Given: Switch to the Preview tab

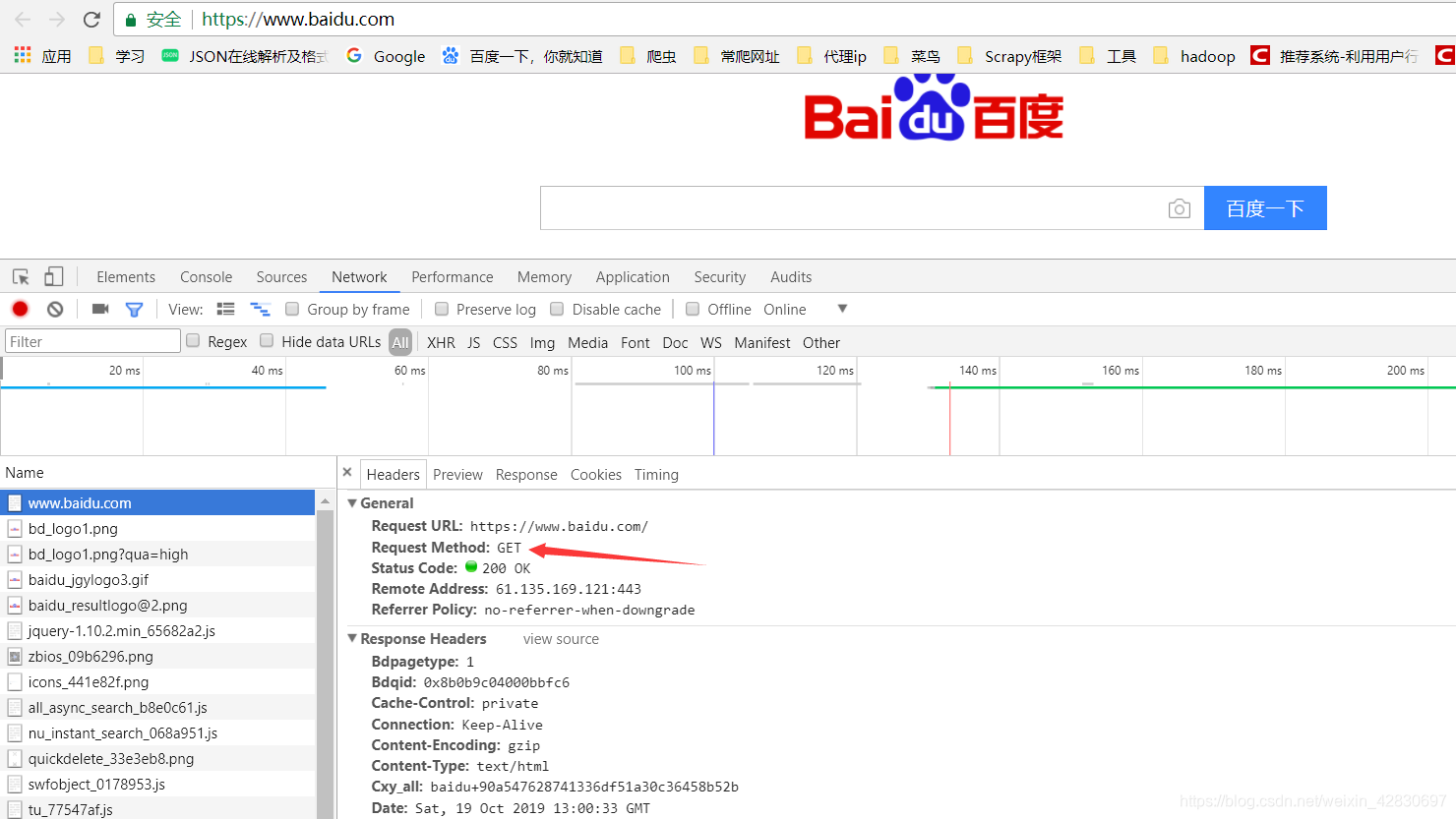Looking at the screenshot, I should pyautogui.click(x=457, y=475).
